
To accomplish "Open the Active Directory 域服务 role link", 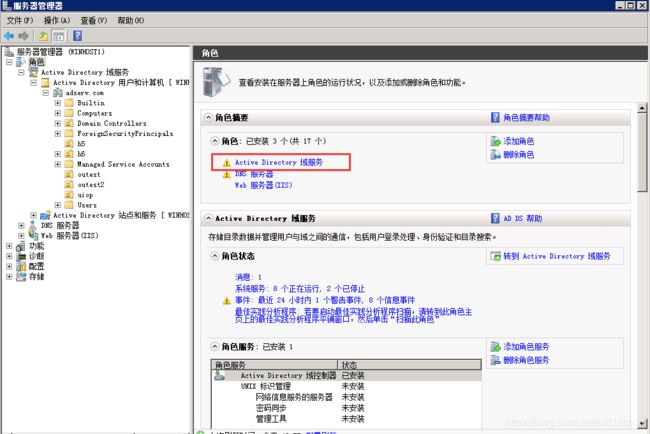I will [x=279, y=162].
